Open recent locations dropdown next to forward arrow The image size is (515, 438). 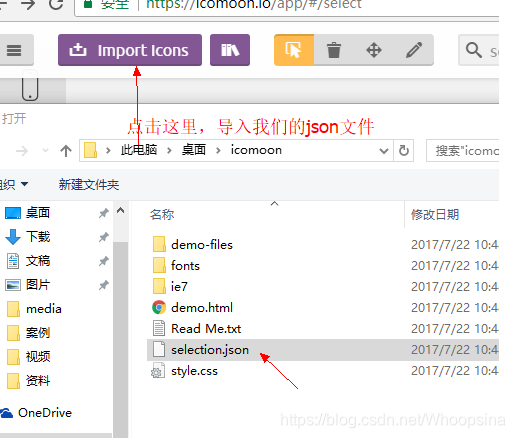45,151
